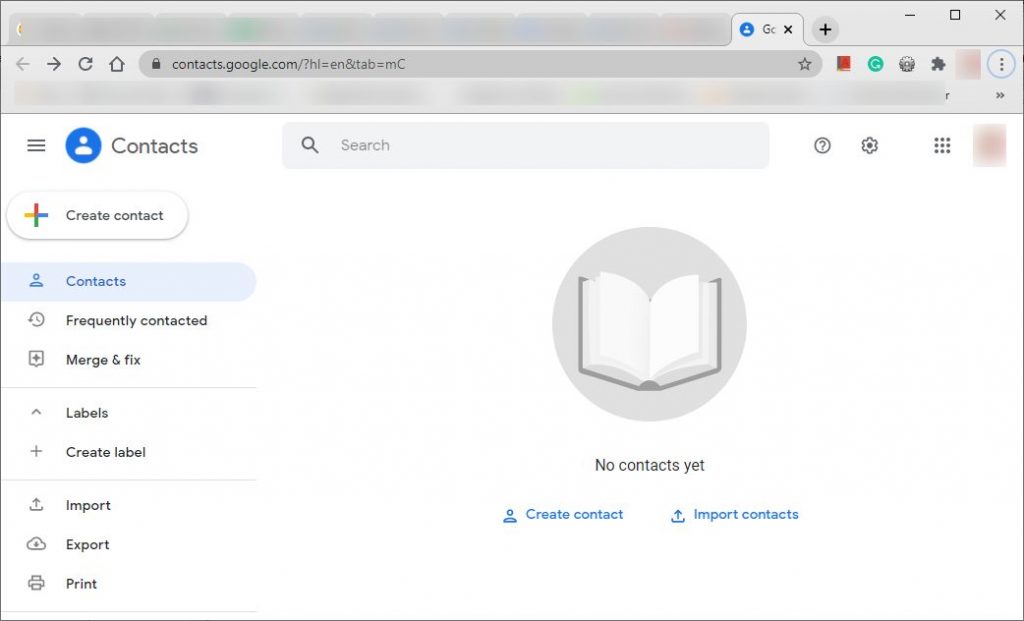Open the Print contacts option

(x=81, y=583)
